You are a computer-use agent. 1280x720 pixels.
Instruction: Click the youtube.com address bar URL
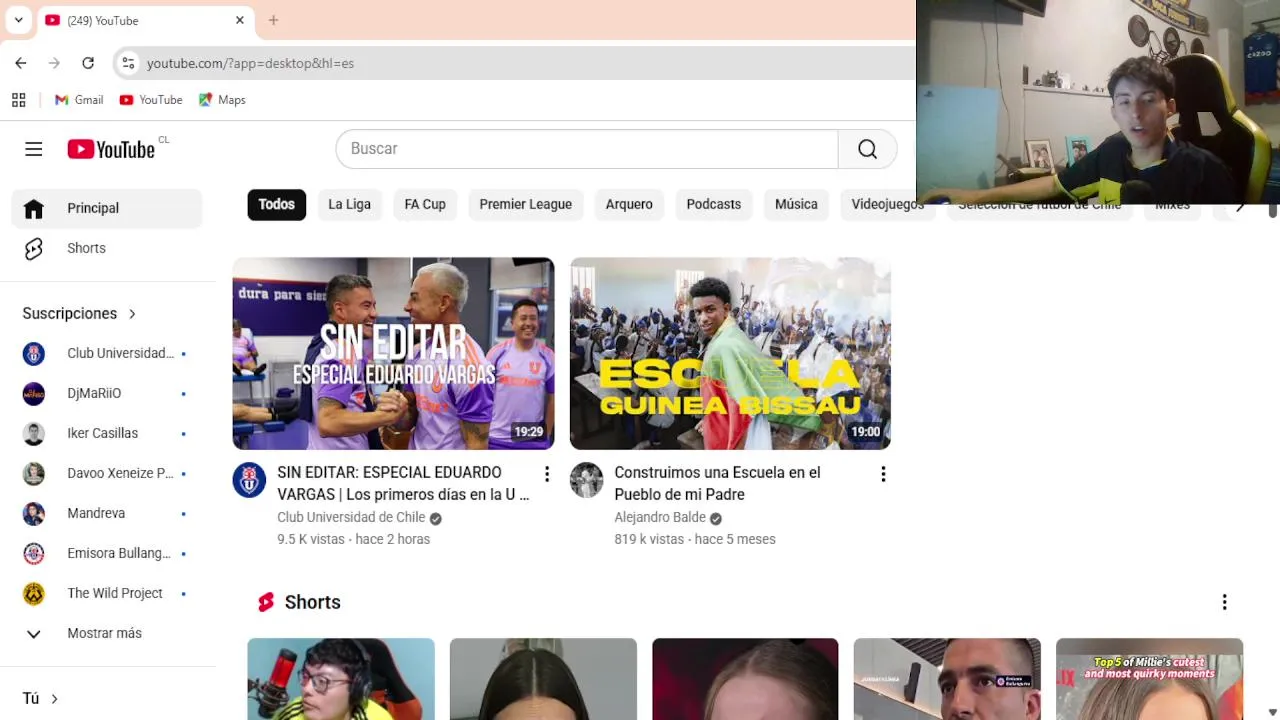(x=250, y=63)
